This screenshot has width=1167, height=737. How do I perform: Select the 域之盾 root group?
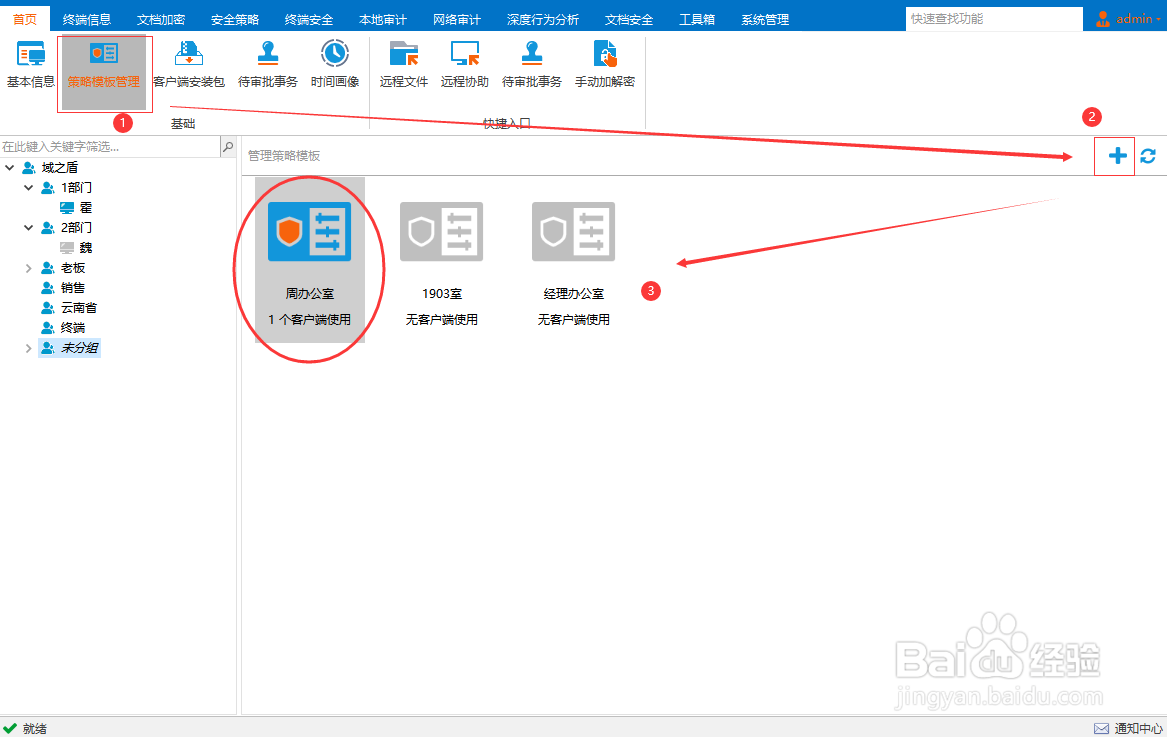click(x=51, y=168)
